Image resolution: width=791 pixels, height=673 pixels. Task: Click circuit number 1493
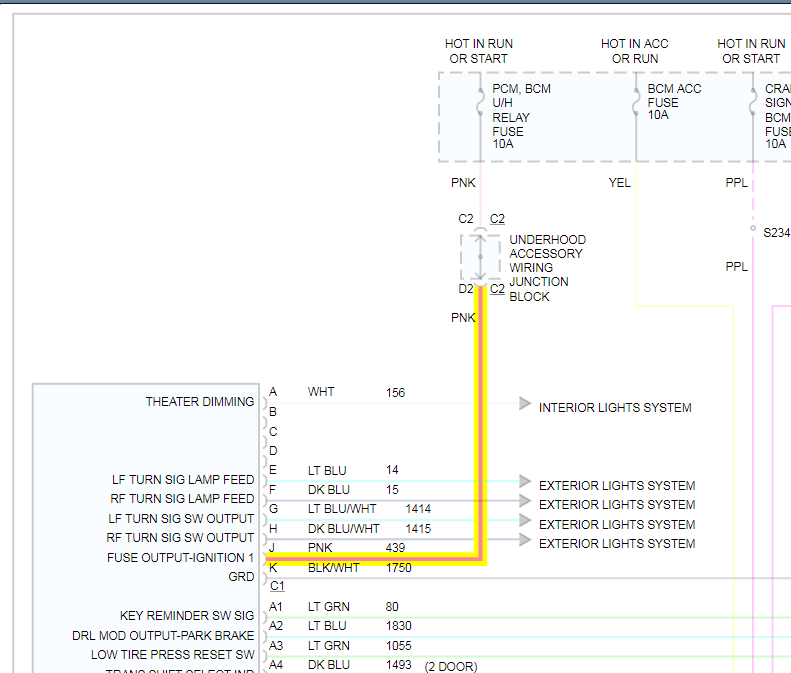[399, 664]
